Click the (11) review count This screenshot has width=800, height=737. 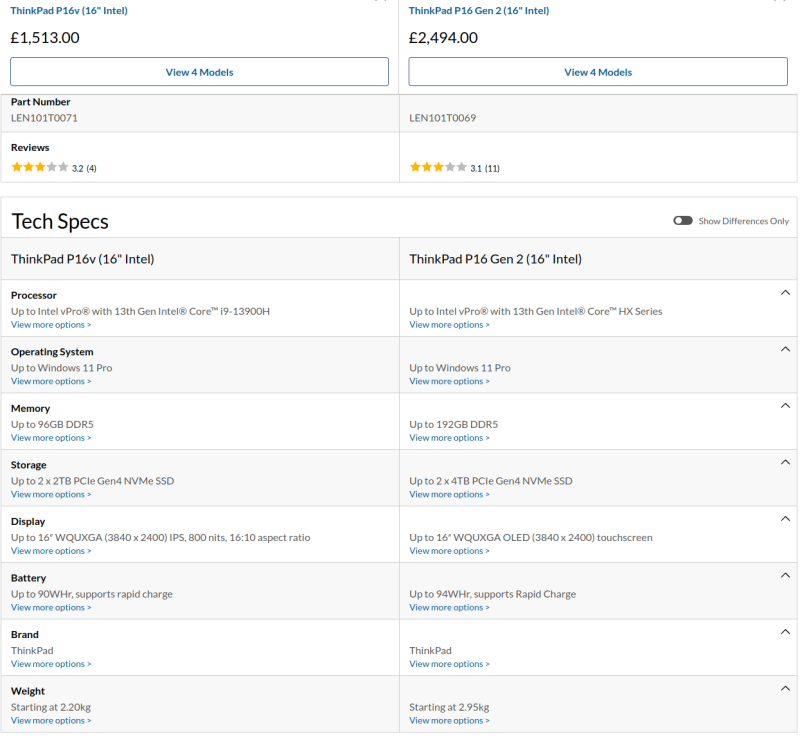(x=492, y=168)
